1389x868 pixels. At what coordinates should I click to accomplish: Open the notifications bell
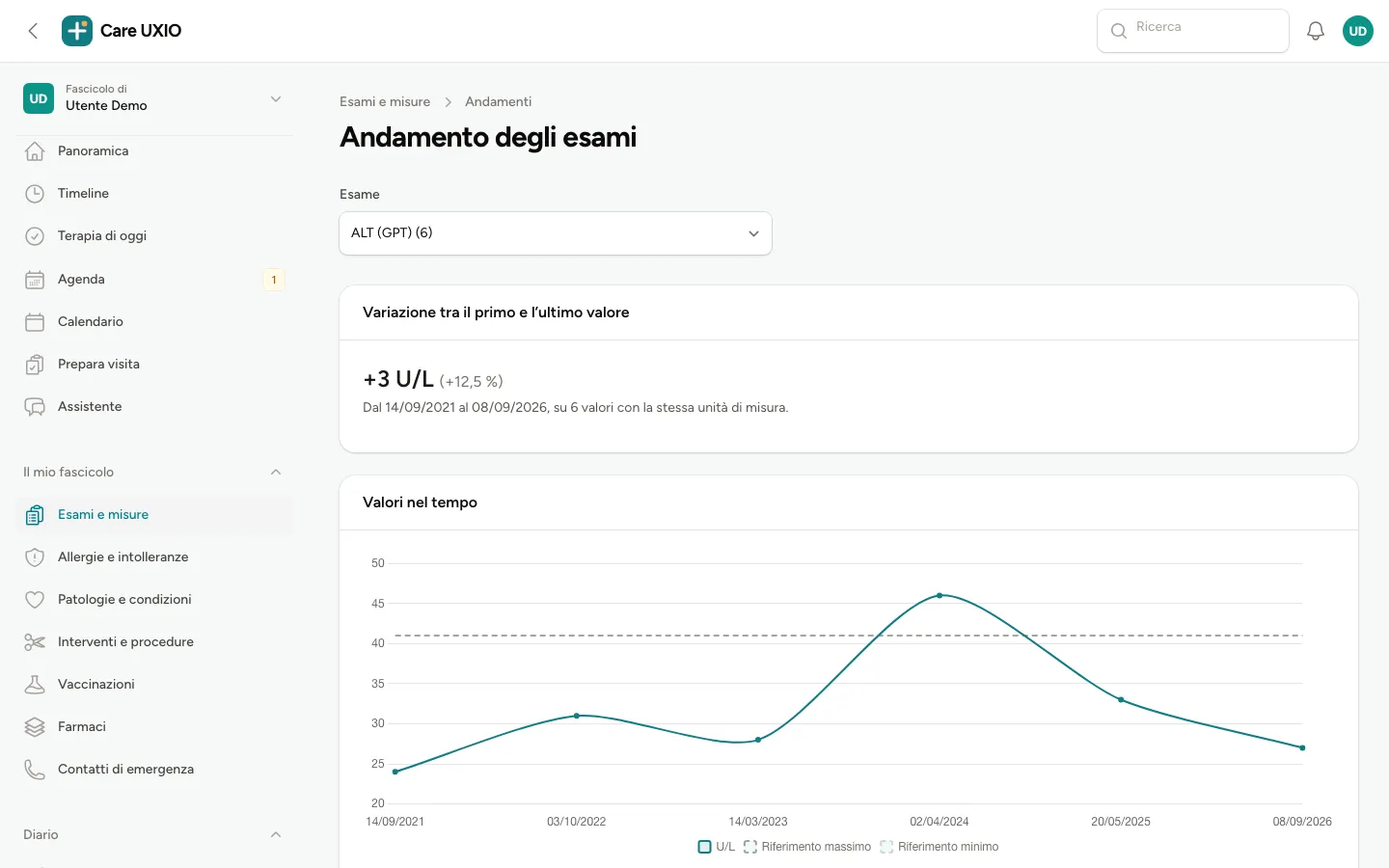(x=1316, y=31)
